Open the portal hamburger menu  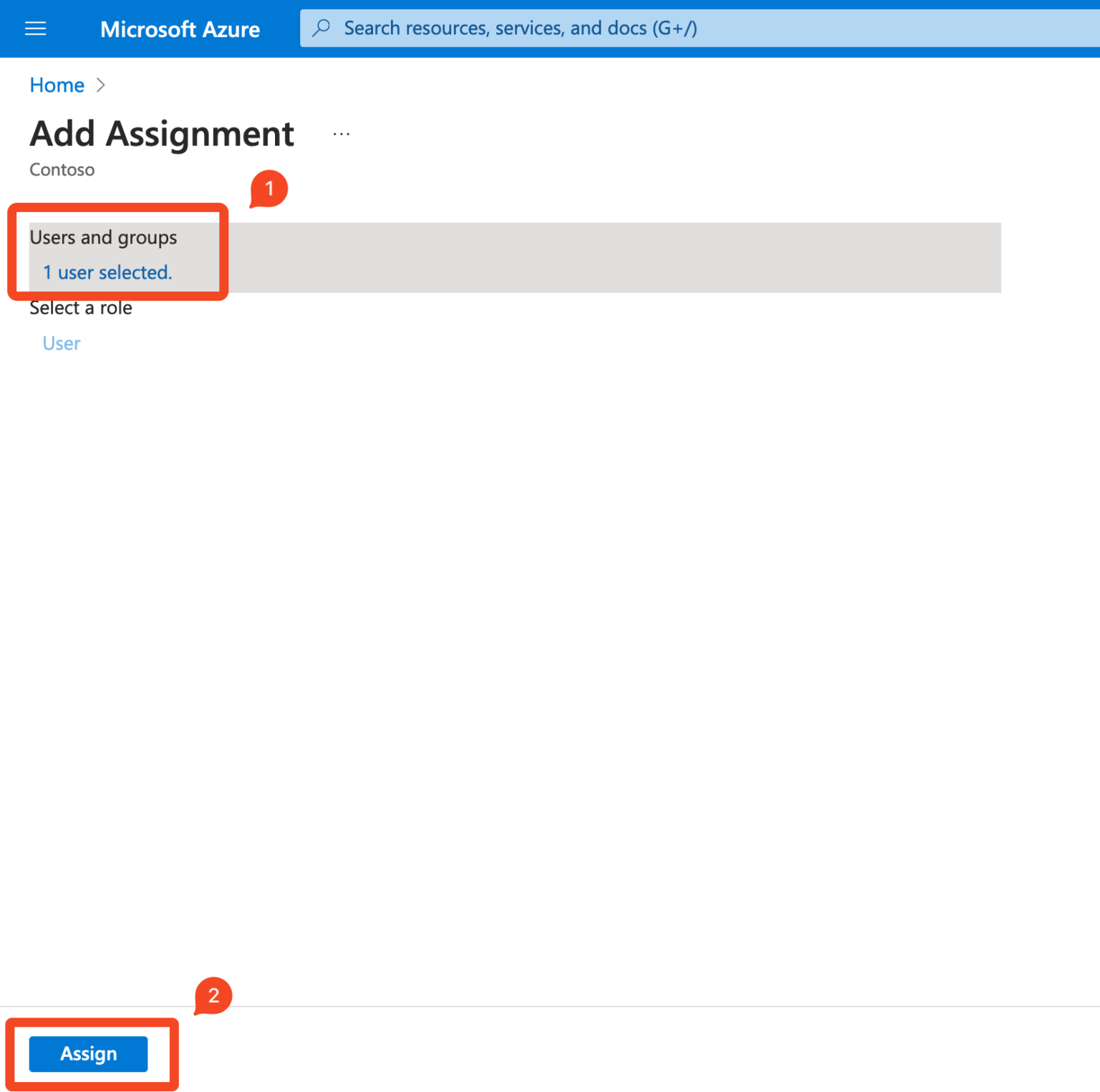click(35, 29)
